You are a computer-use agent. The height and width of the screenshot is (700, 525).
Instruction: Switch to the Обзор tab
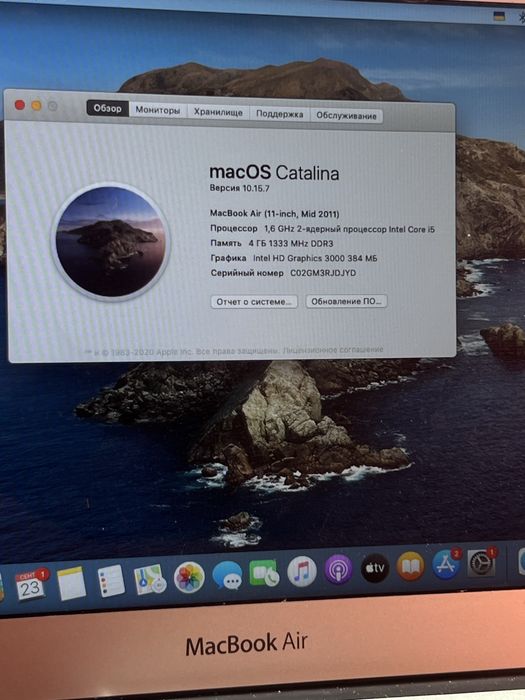click(x=108, y=108)
